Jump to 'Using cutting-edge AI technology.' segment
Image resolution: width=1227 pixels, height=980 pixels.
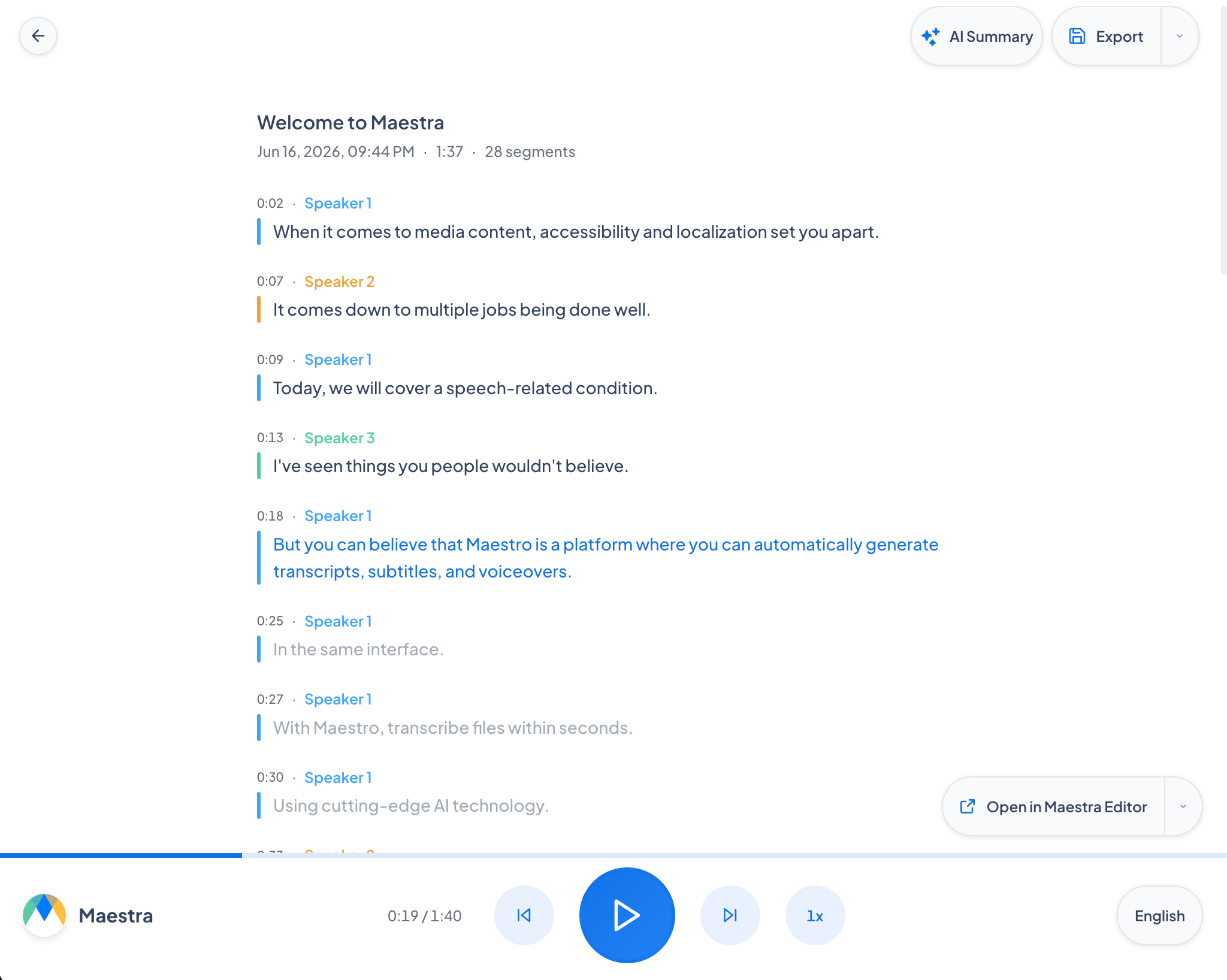410,806
